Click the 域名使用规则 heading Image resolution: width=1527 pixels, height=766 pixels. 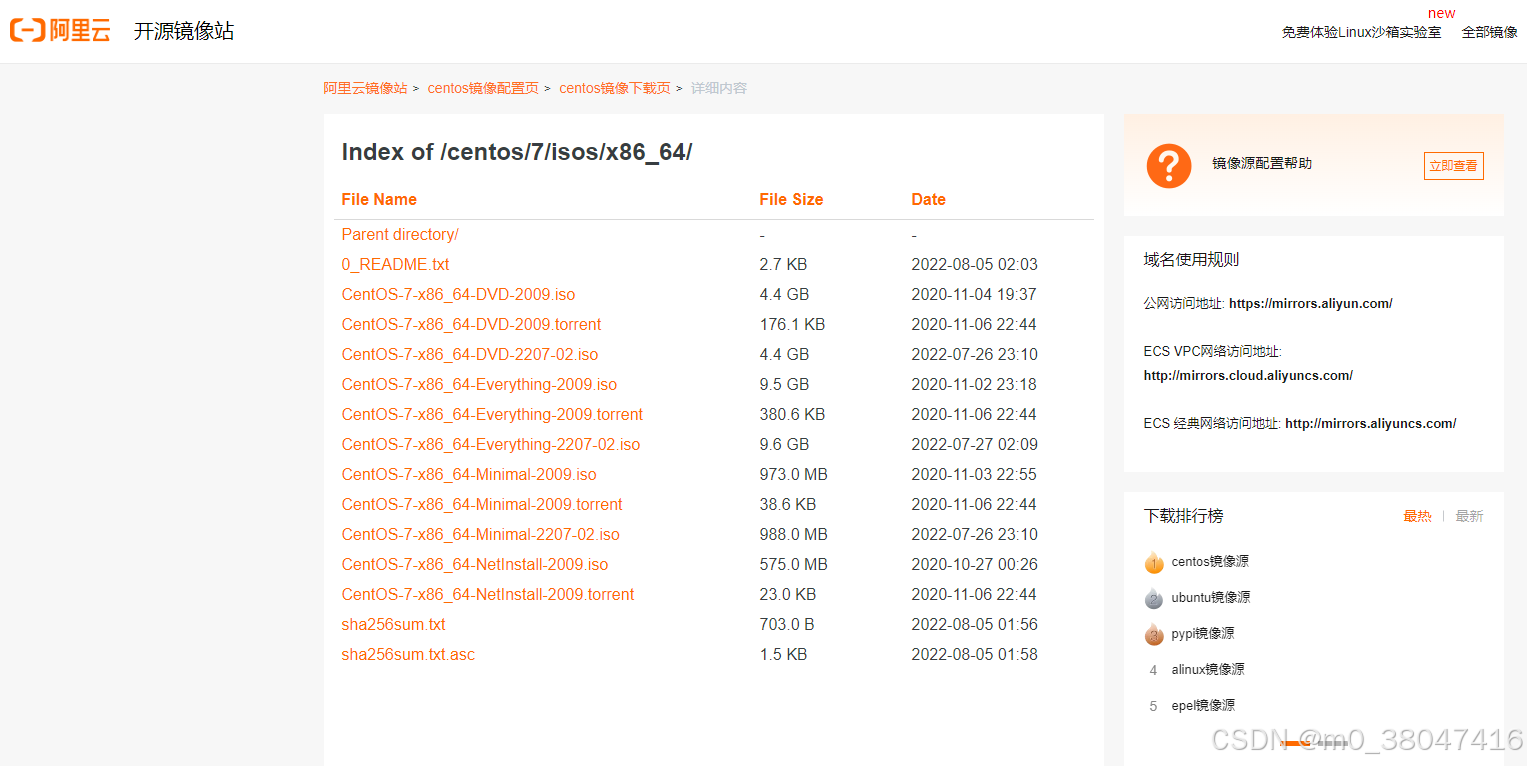[1191, 259]
